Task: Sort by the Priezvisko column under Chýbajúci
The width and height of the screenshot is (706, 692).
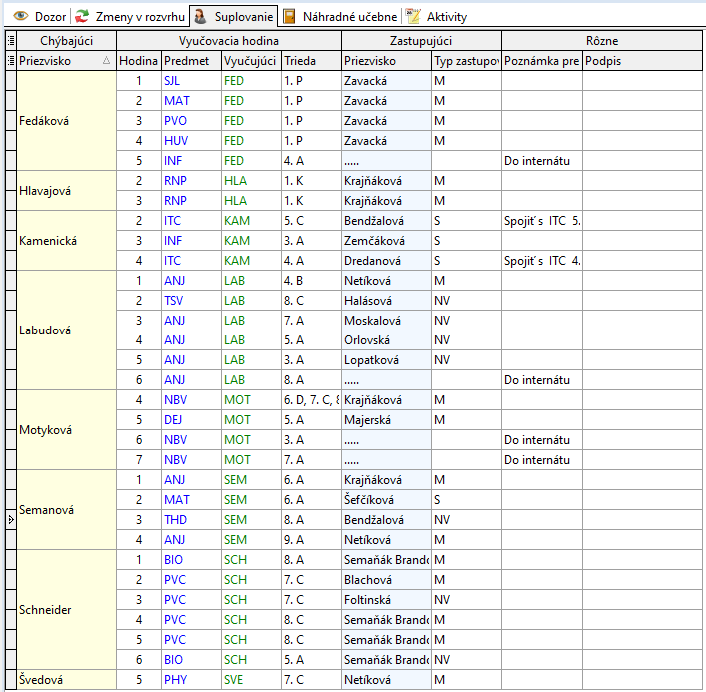Action: [x=61, y=61]
